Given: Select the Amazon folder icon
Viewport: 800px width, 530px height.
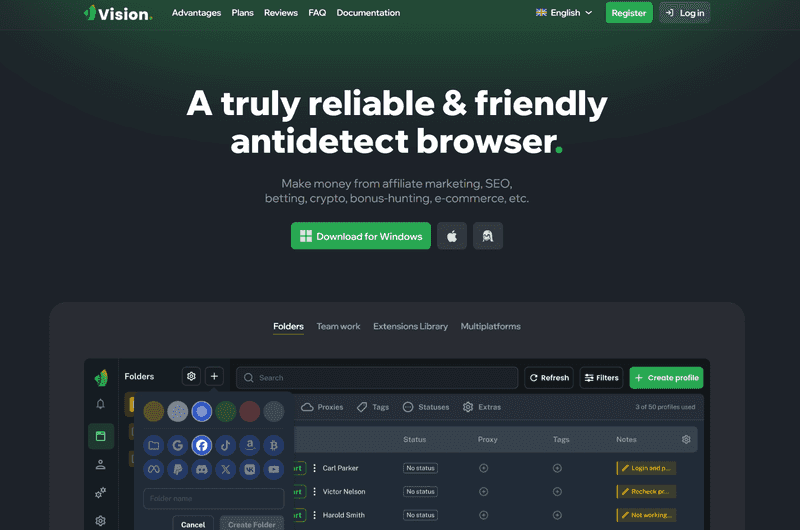Looking at the screenshot, I should tap(249, 445).
